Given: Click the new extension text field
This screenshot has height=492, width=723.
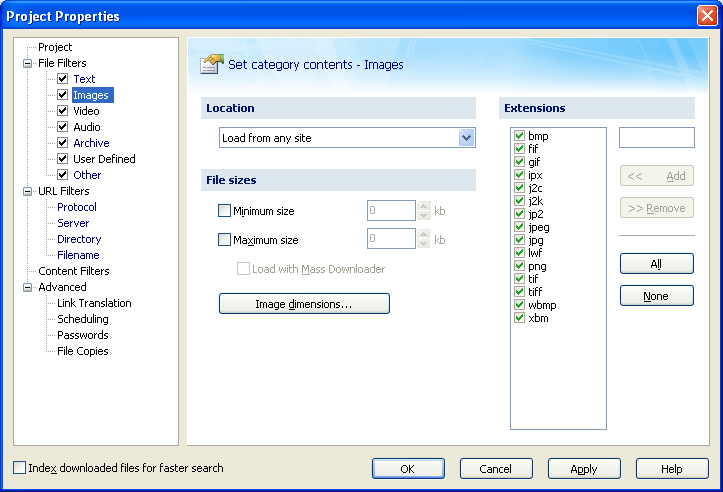Looking at the screenshot, I should (x=657, y=138).
